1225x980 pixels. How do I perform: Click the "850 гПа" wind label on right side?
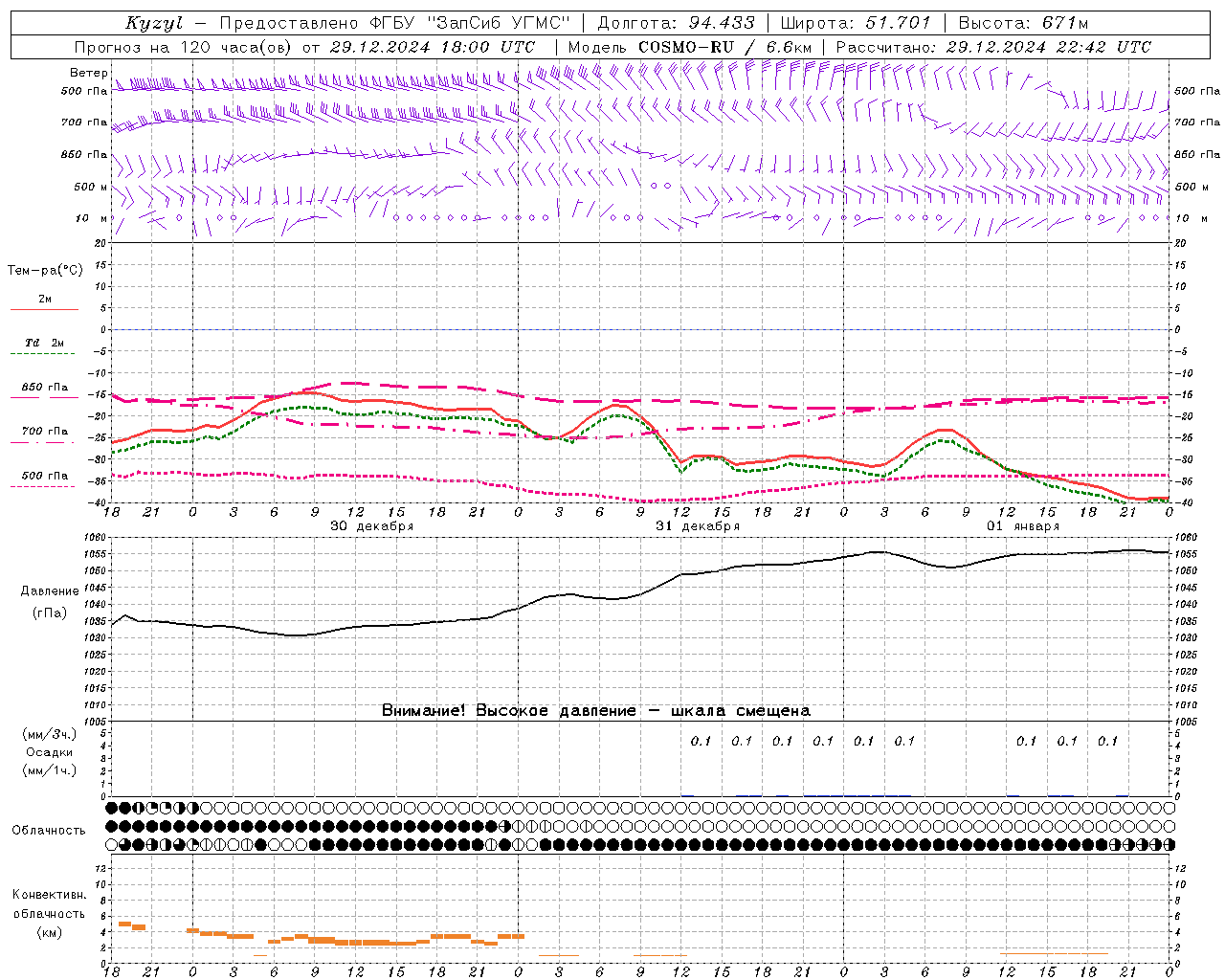pos(1197,154)
